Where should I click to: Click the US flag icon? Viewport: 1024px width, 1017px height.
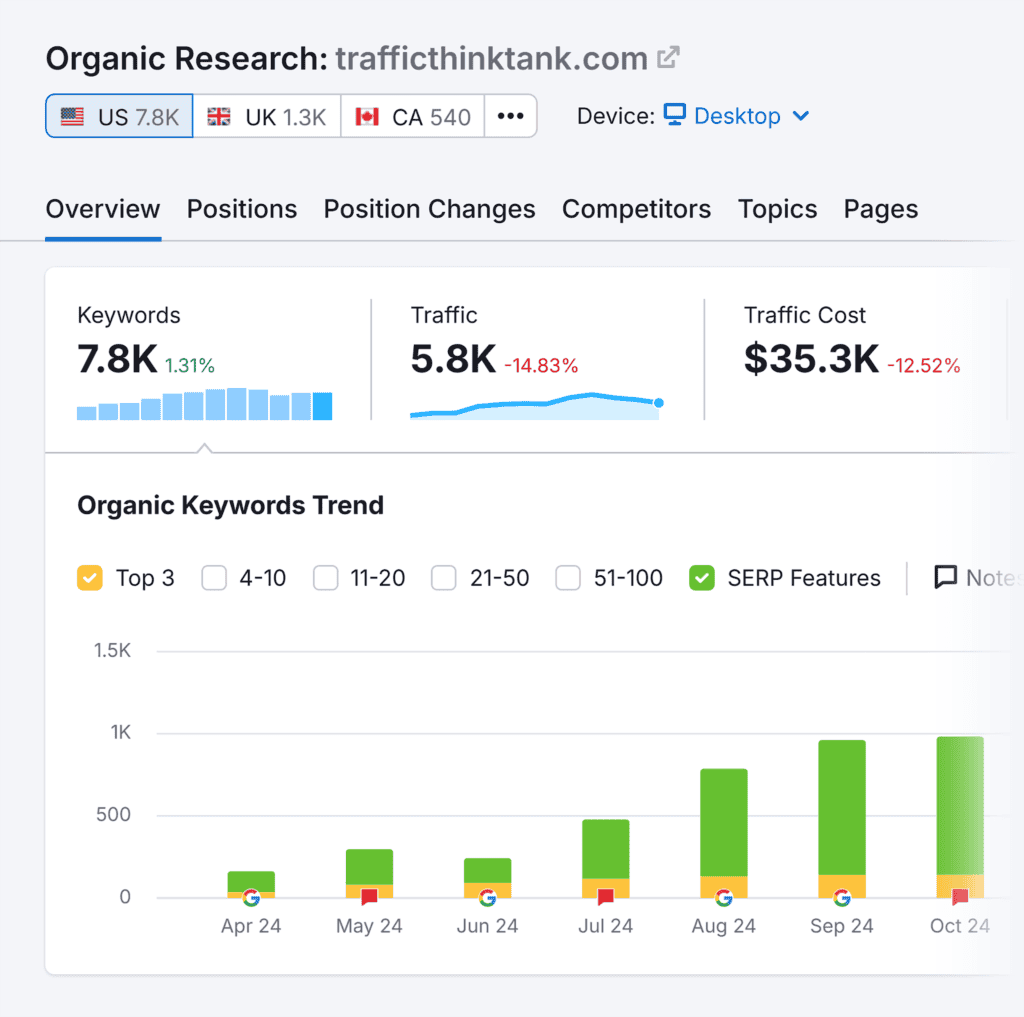pyautogui.click(x=72, y=115)
